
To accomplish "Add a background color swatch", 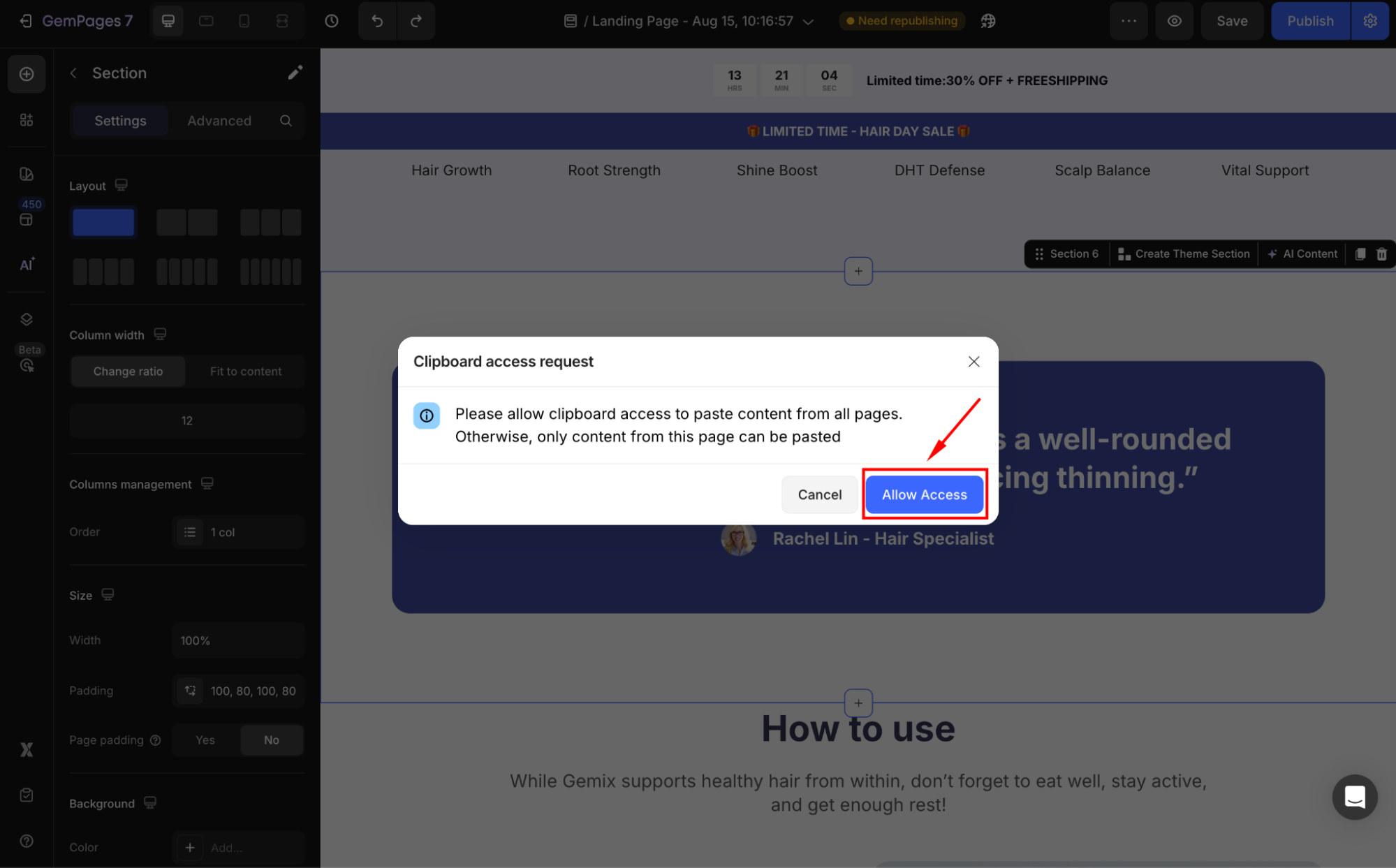I will [190, 847].
